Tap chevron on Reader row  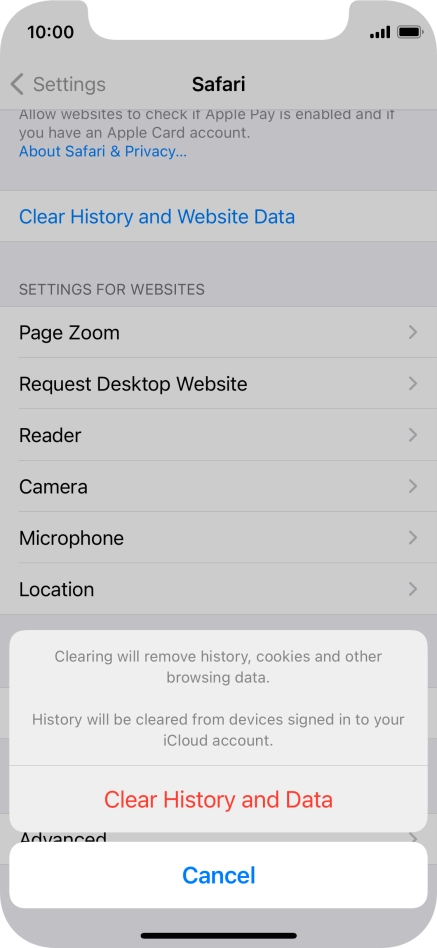tap(413, 435)
